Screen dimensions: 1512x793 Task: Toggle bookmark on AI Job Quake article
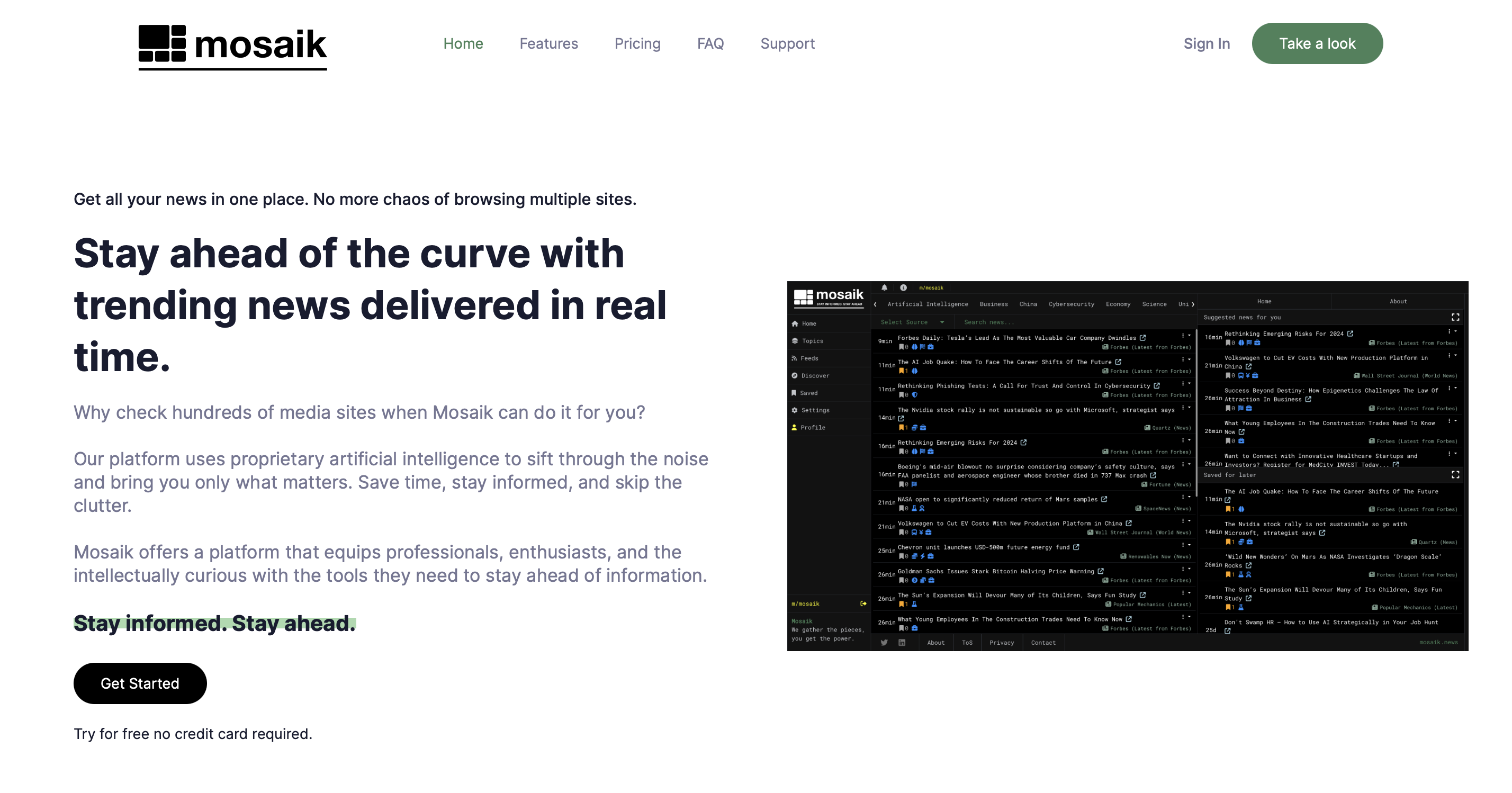click(902, 371)
